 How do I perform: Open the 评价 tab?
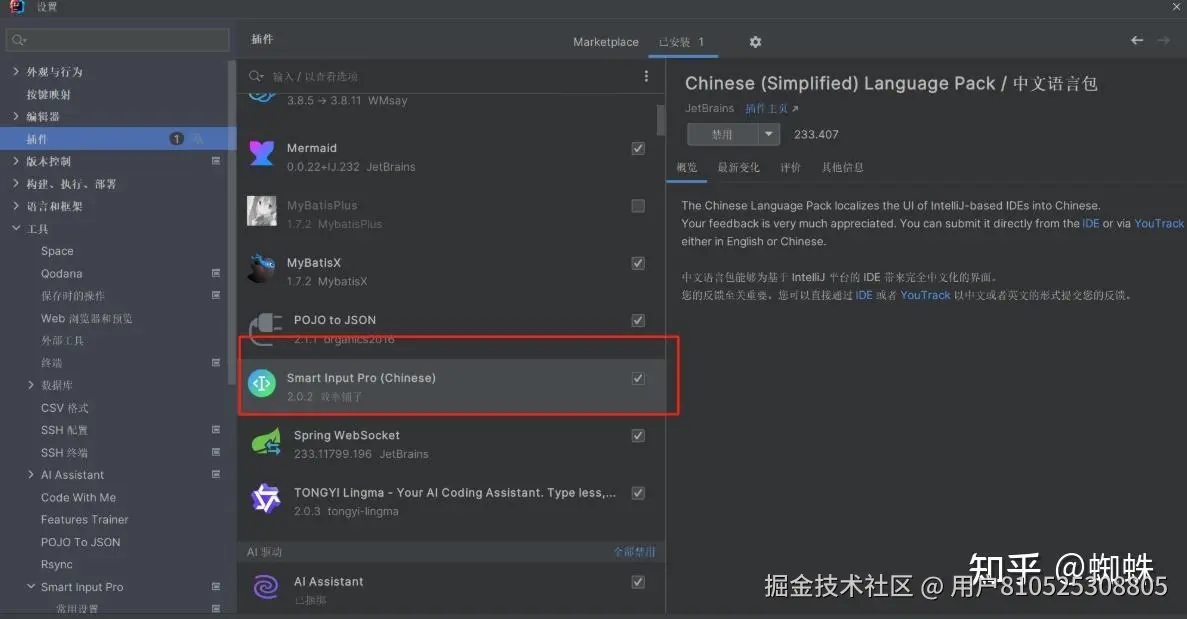(790, 167)
